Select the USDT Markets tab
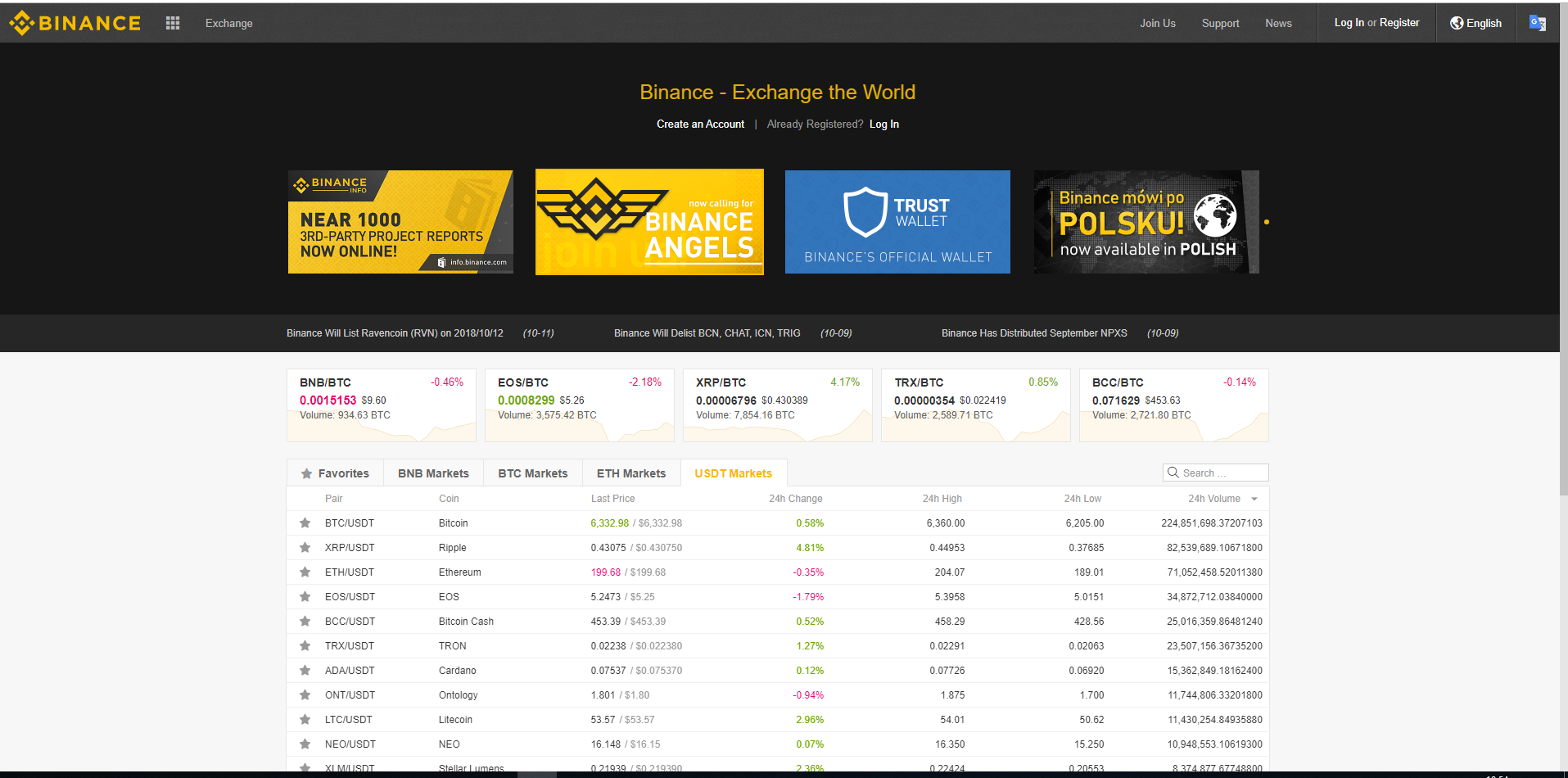Image resolution: width=1568 pixels, height=778 pixels. click(734, 473)
